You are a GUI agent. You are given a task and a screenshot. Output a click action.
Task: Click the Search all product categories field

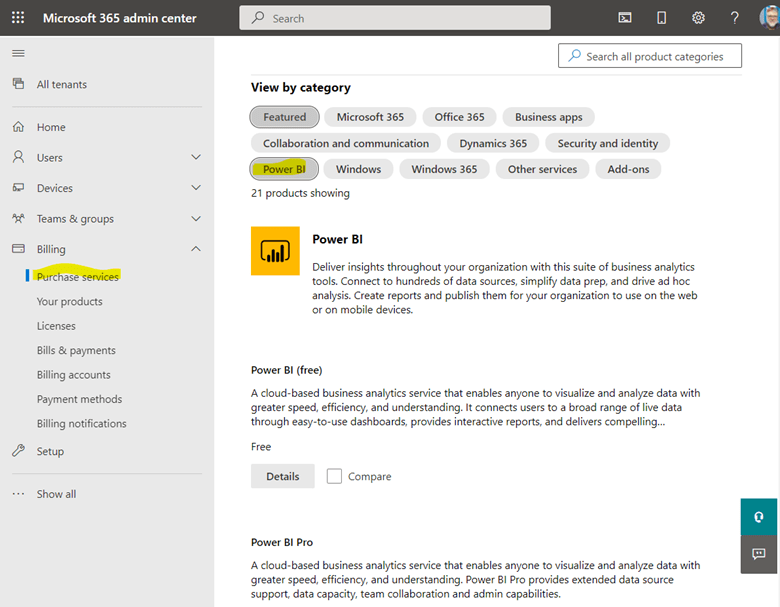tap(650, 56)
